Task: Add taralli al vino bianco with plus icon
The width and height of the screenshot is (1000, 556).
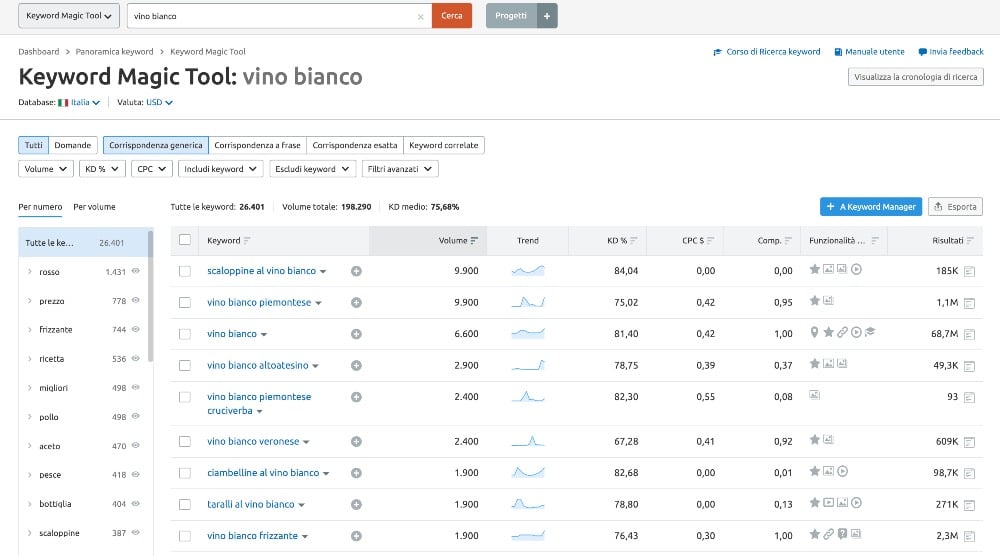Action: [x=357, y=504]
